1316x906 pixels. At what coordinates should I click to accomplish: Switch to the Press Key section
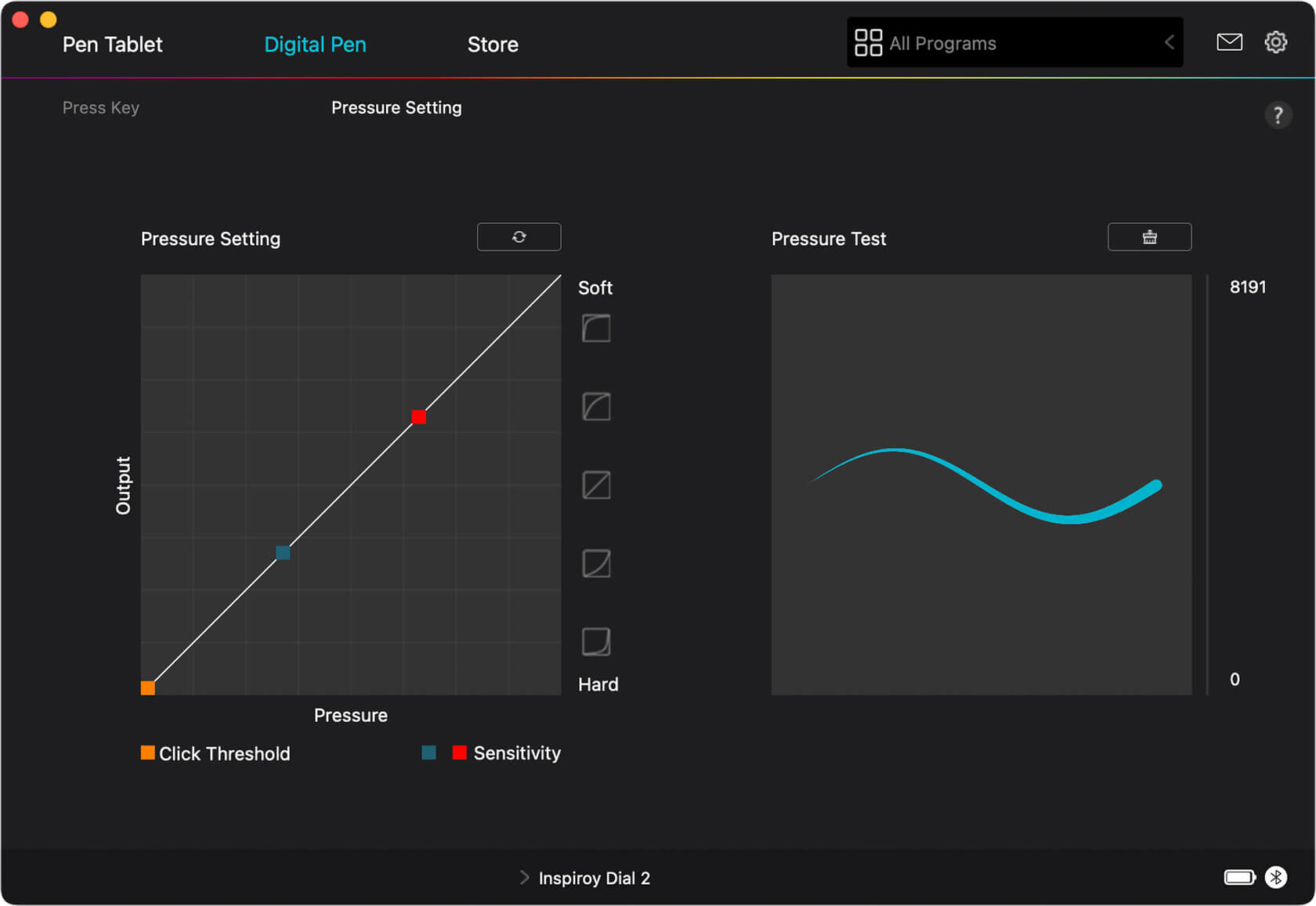click(x=101, y=108)
